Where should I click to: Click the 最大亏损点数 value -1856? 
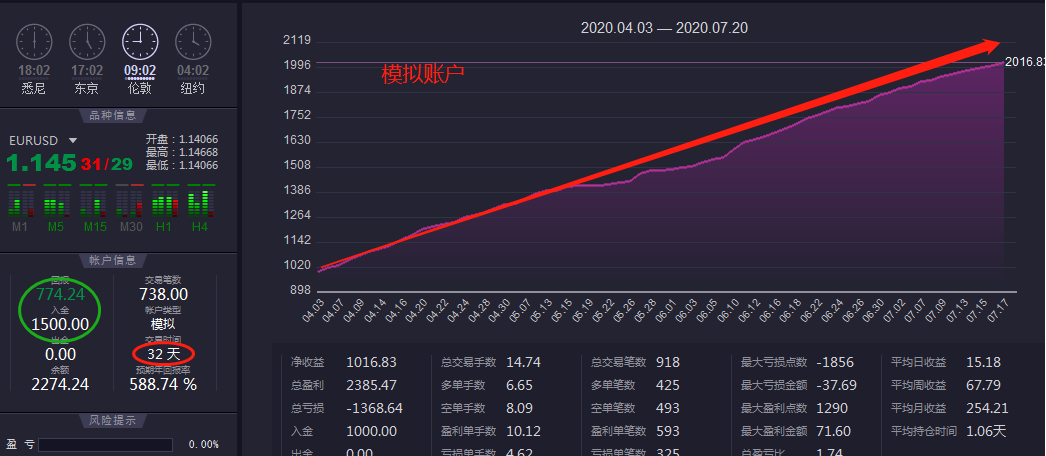pyautogui.click(x=834, y=363)
